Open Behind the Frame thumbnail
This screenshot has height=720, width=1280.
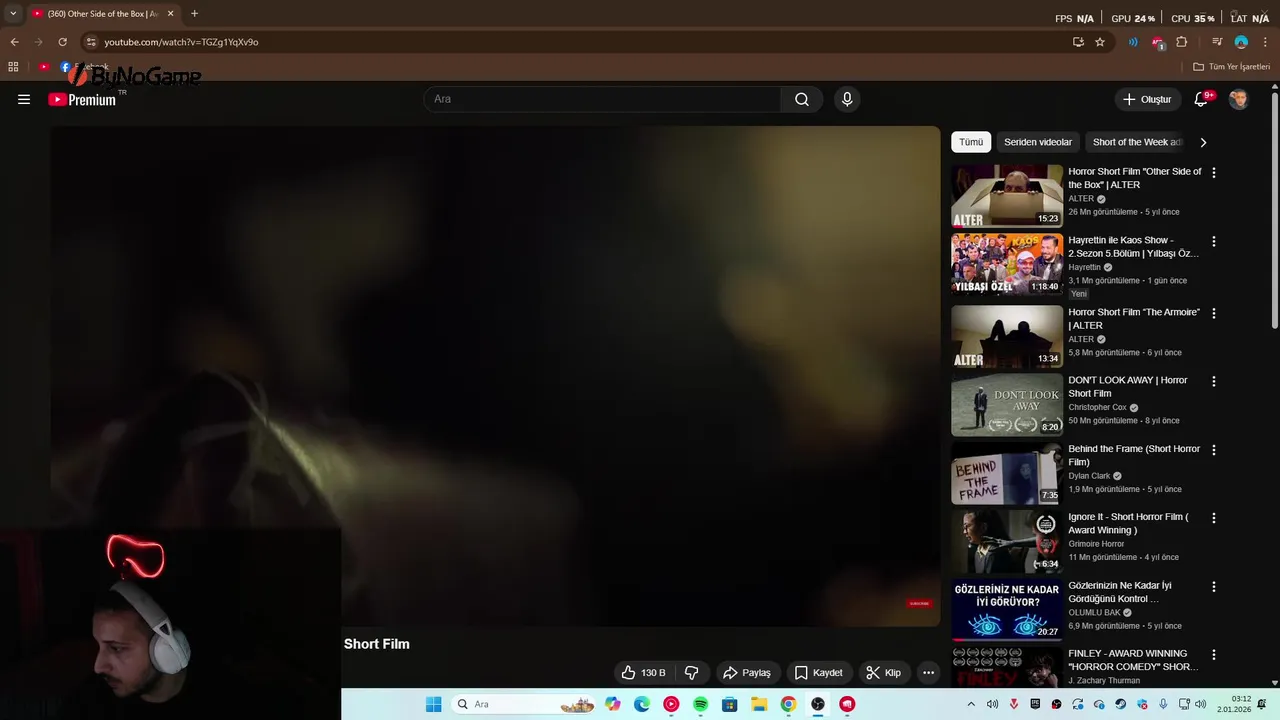tap(1007, 473)
